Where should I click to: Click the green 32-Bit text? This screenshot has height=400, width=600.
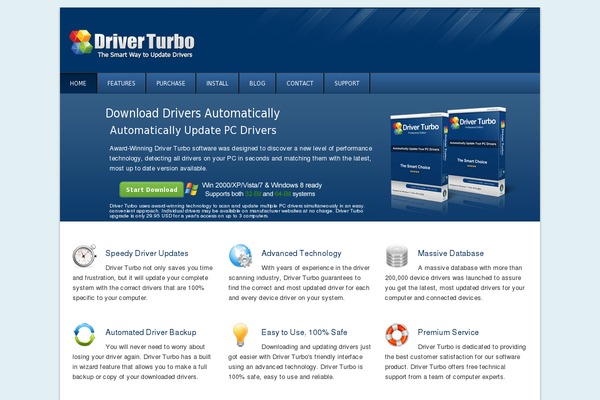coord(253,194)
